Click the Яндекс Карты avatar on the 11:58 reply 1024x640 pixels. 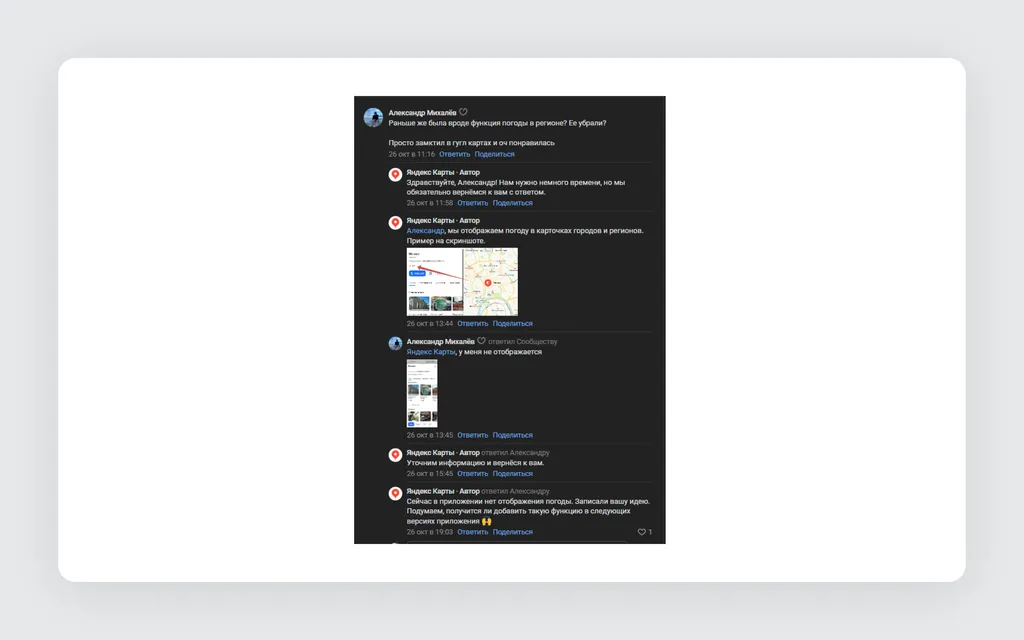coord(395,174)
